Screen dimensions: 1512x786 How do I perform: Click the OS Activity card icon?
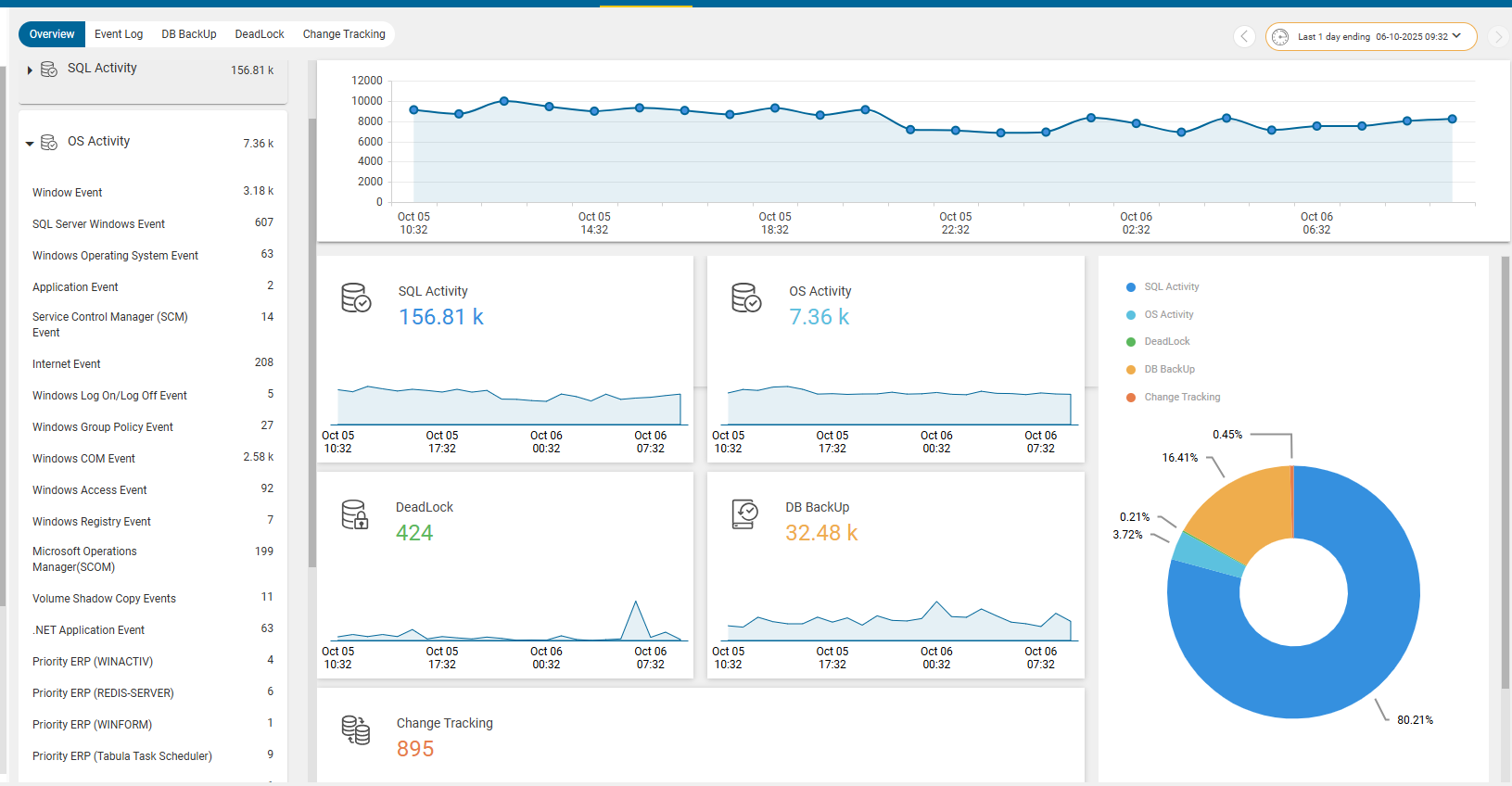pos(746,298)
